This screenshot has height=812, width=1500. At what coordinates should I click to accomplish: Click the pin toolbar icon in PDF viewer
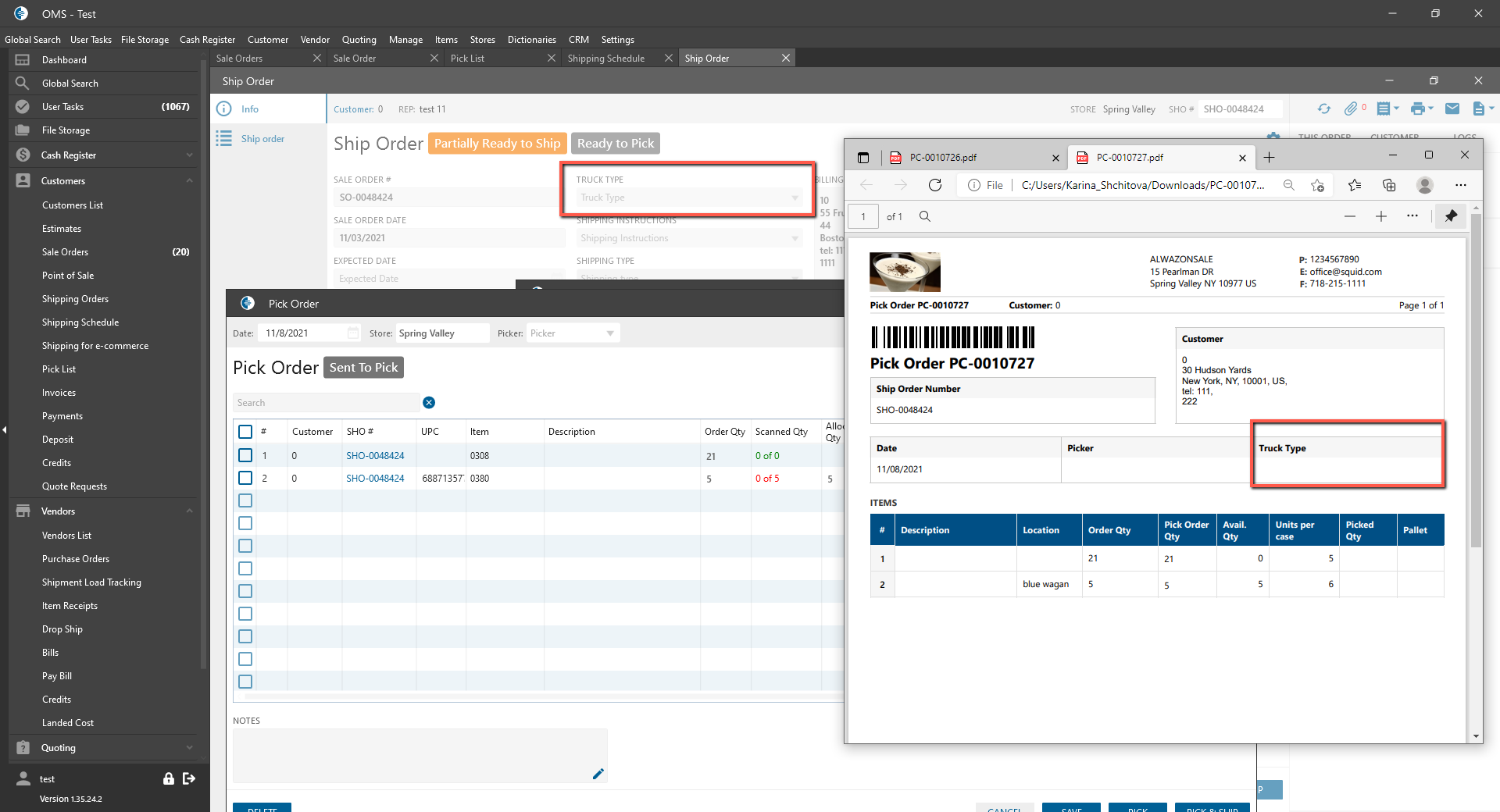(x=1451, y=216)
